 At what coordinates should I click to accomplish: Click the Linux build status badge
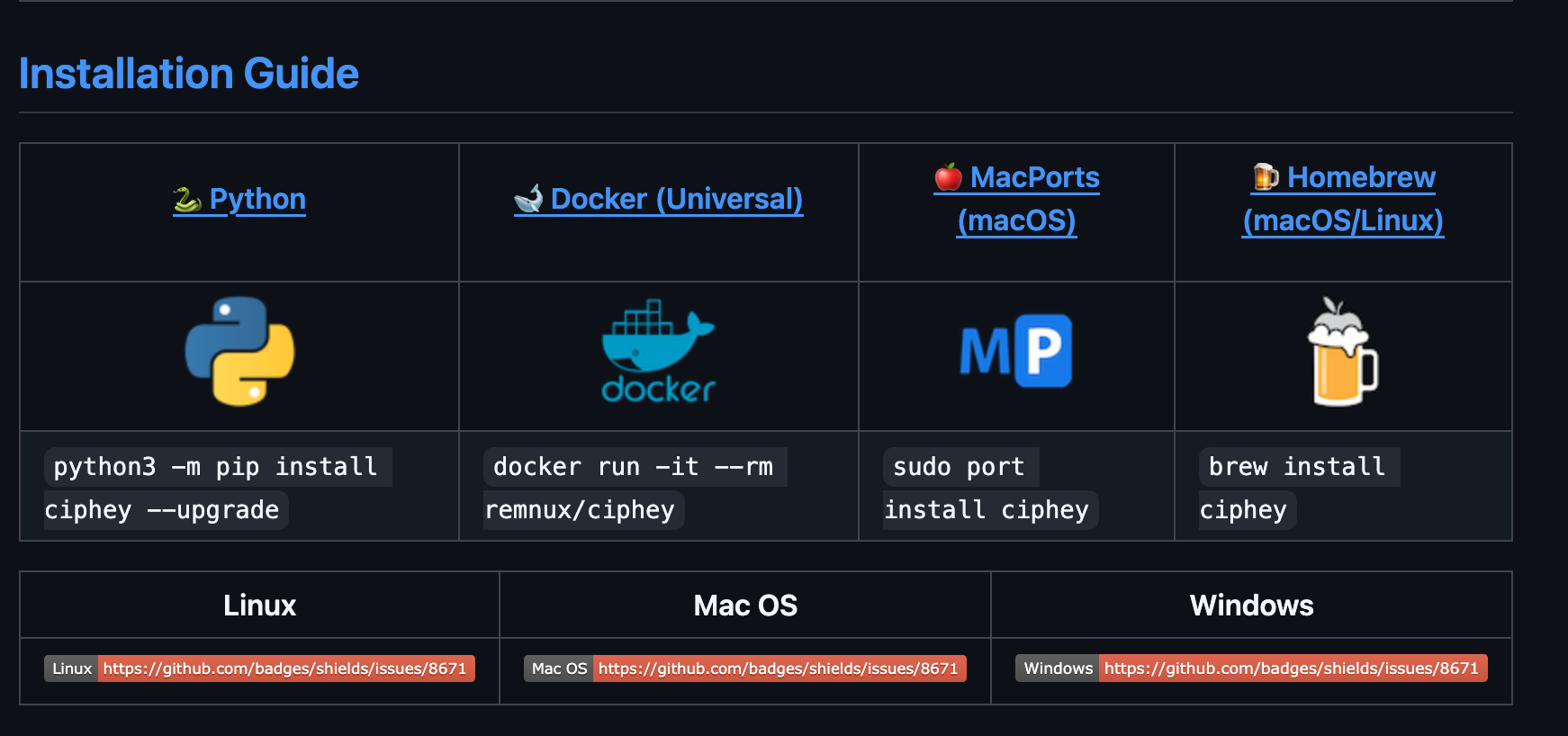(x=259, y=669)
